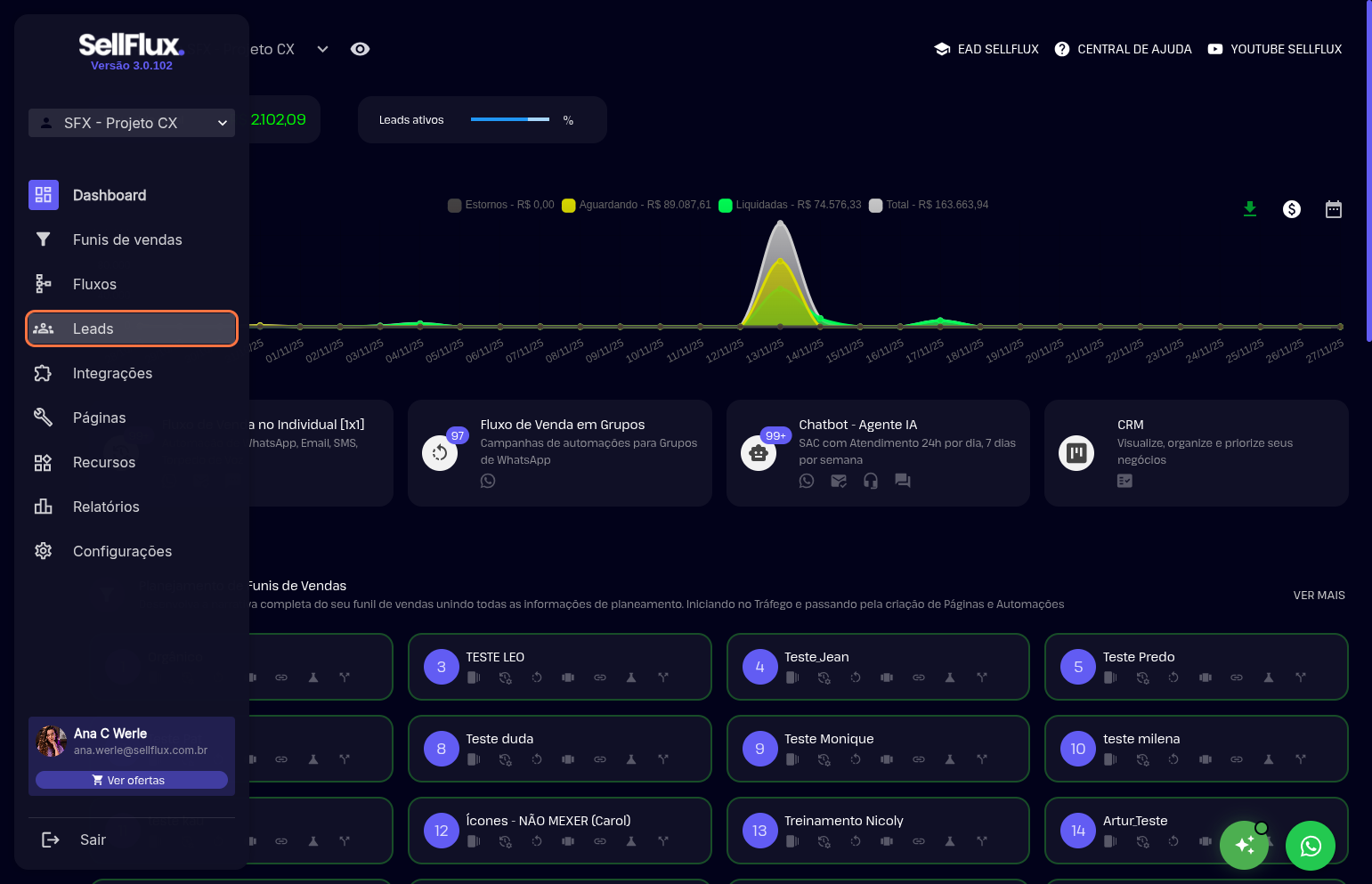Image resolution: width=1372 pixels, height=884 pixels.
Task: Click the Fluxo de Venda em Grupos icon
Action: tap(440, 453)
